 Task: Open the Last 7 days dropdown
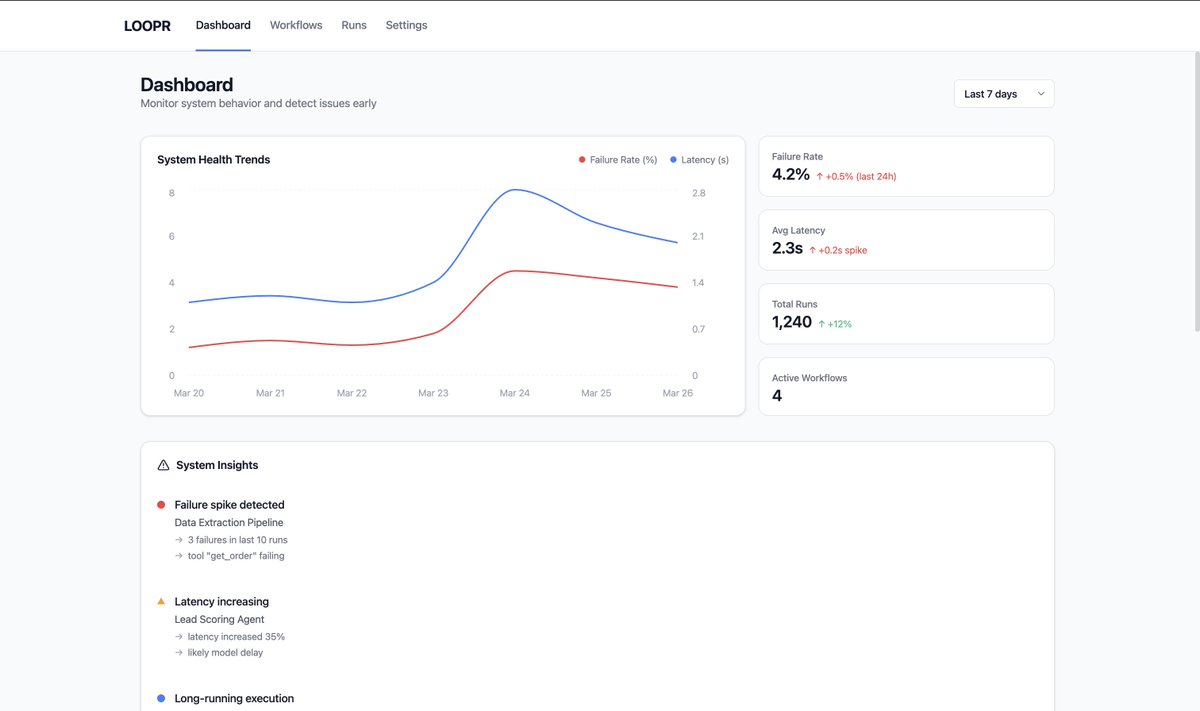click(x=1004, y=94)
